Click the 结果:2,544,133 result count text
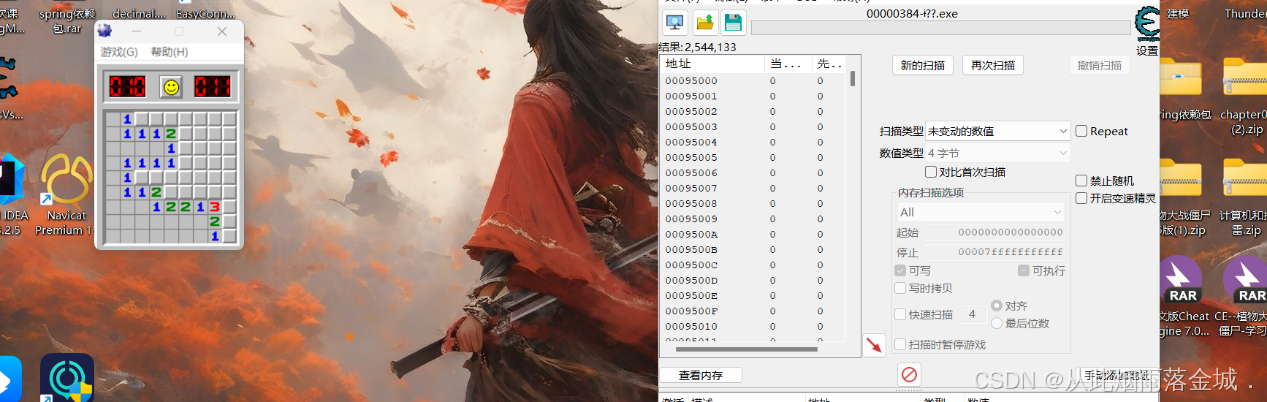The image size is (1267, 402). tap(698, 47)
